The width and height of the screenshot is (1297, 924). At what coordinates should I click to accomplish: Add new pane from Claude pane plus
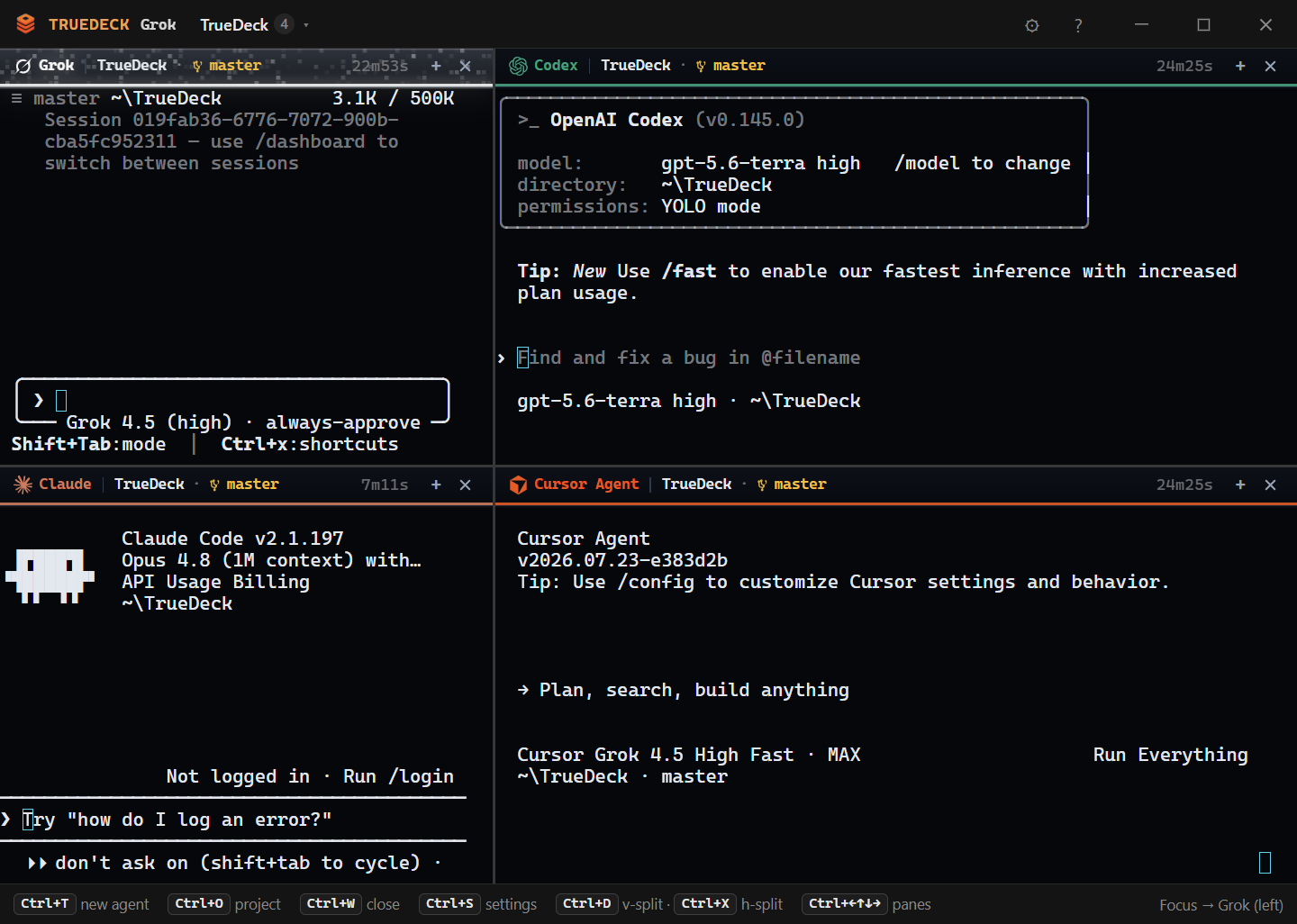(436, 485)
